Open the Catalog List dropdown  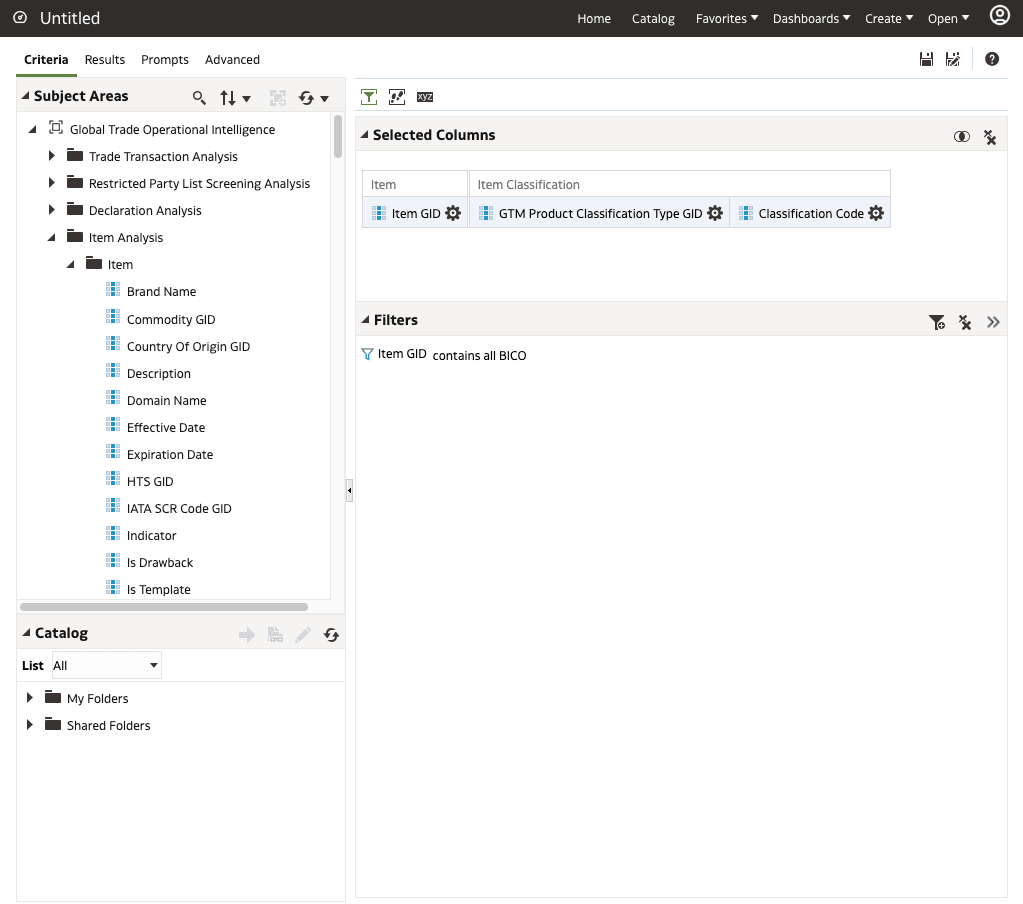point(106,665)
